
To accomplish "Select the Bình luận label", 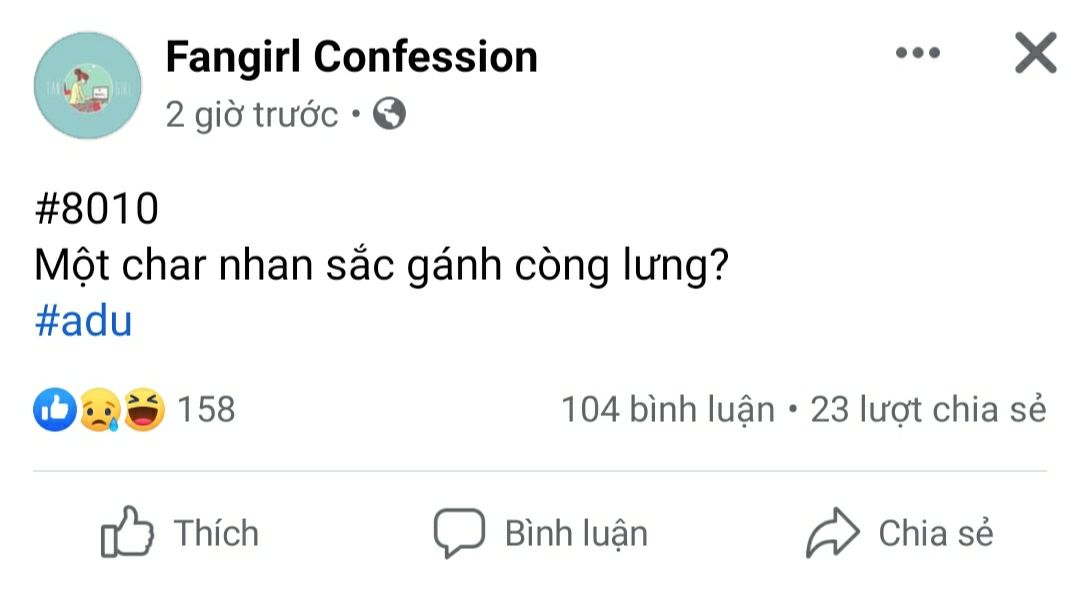I will click(576, 534).
